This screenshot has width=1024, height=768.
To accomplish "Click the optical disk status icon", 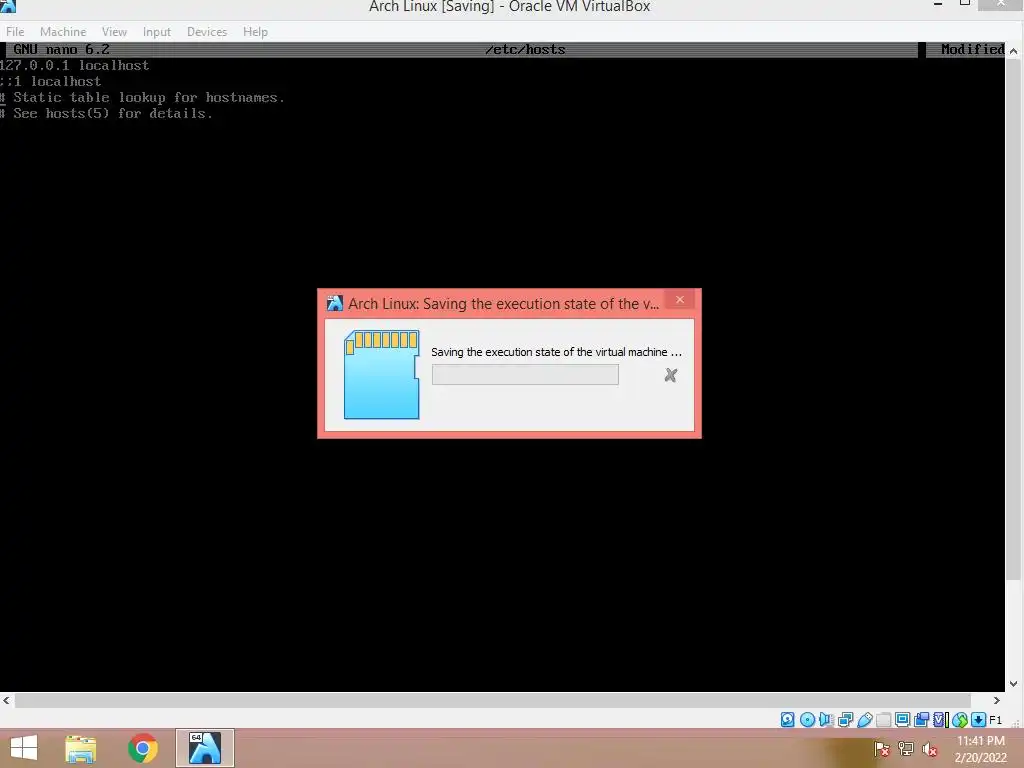I will [x=807, y=720].
